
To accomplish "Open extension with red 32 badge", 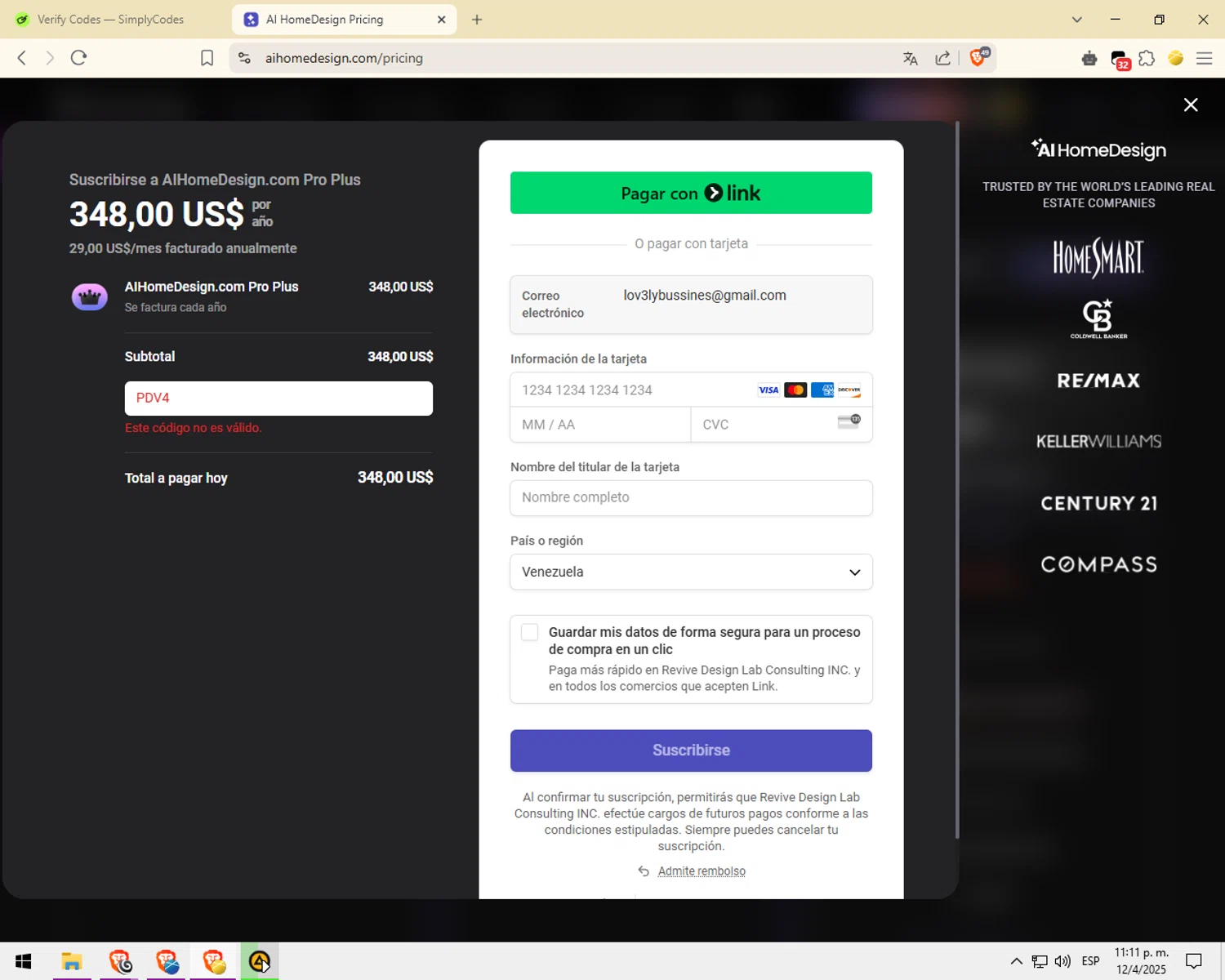I will pos(1120,60).
